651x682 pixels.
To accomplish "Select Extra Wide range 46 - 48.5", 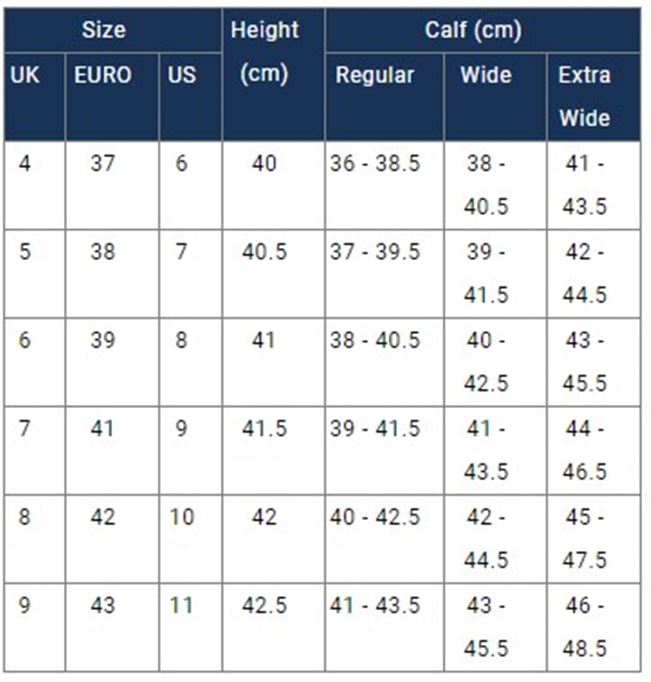I will click(585, 627).
